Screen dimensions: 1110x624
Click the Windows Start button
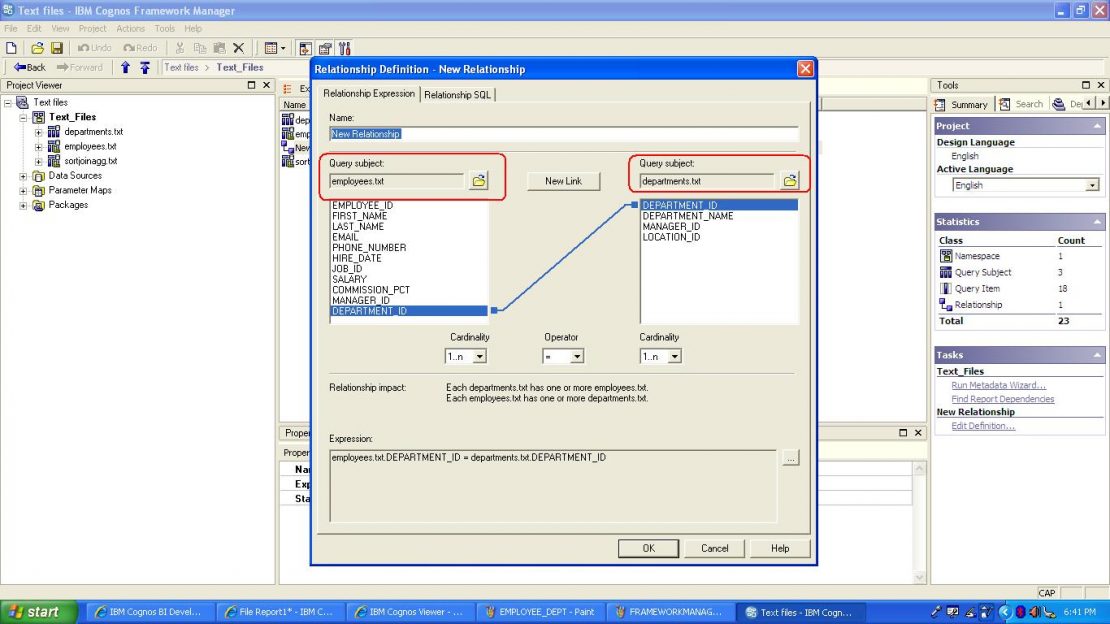[x=39, y=612]
